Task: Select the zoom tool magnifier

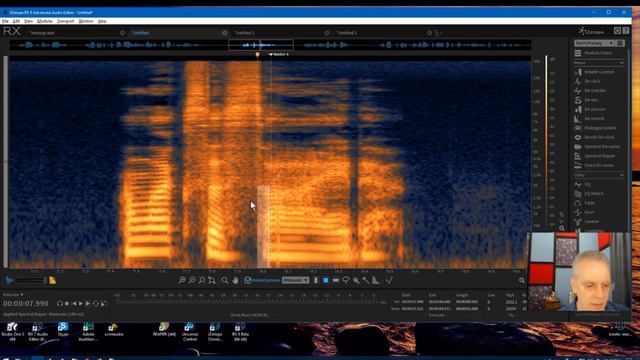Action: (225, 280)
